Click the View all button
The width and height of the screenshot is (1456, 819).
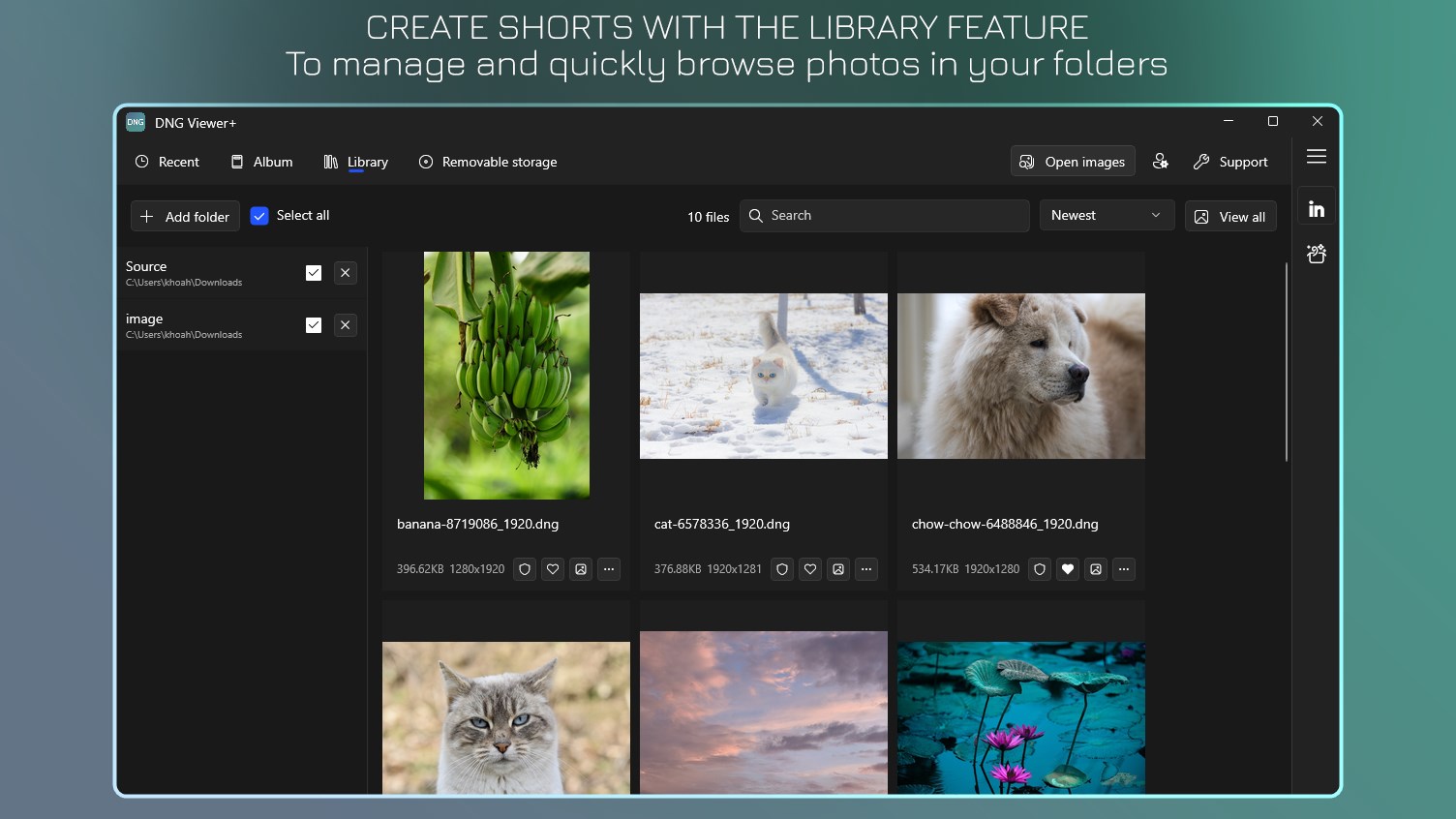pyautogui.click(x=1230, y=216)
